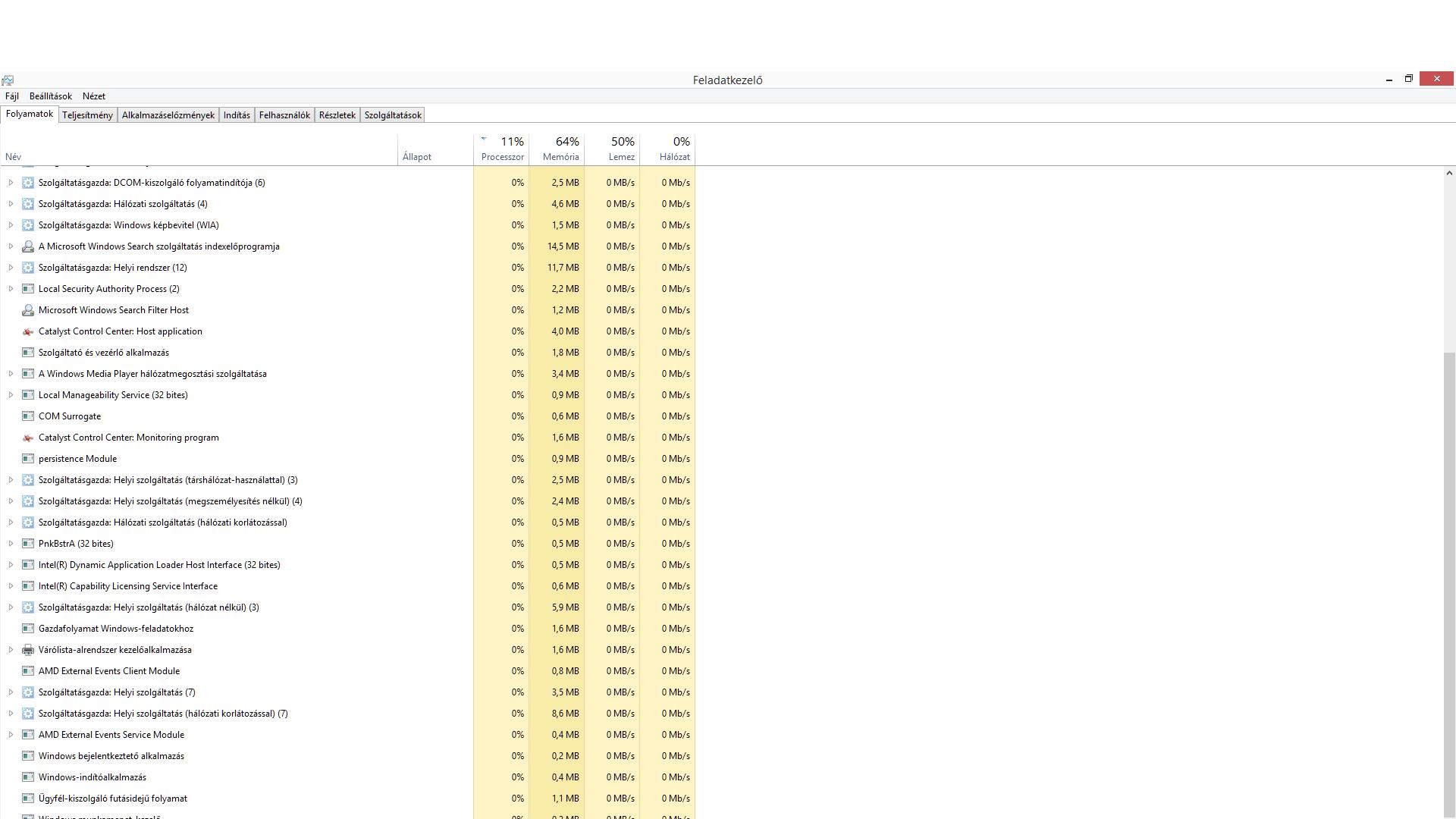Click the Local Manageability Service icon
Viewport: 1456px width, 819px height.
(x=28, y=395)
